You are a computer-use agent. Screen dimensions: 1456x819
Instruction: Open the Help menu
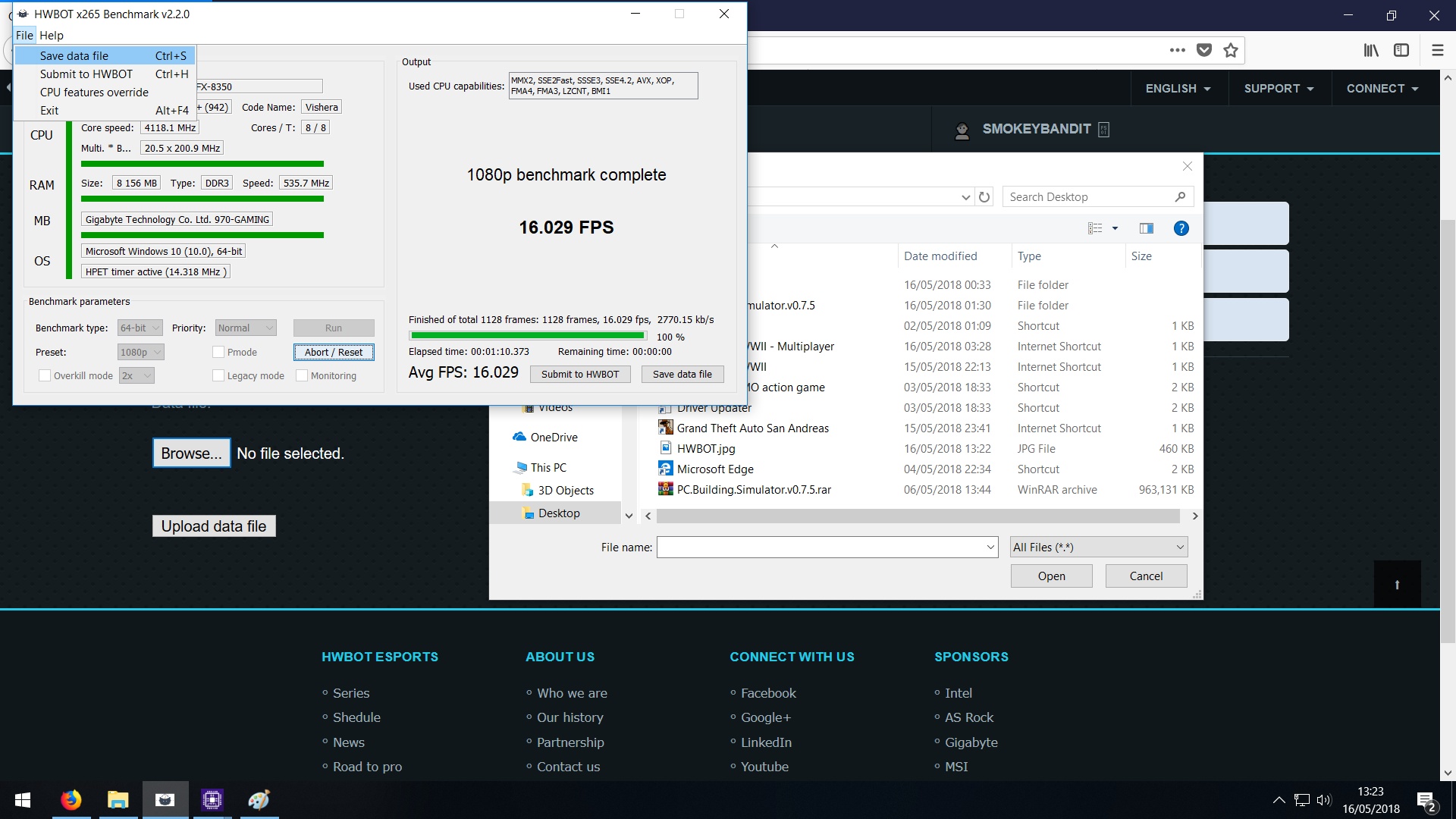pos(52,36)
